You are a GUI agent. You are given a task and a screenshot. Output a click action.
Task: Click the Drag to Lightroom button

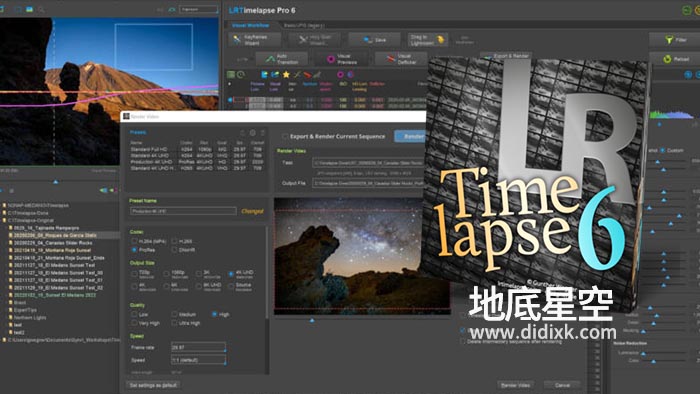[x=427, y=40]
